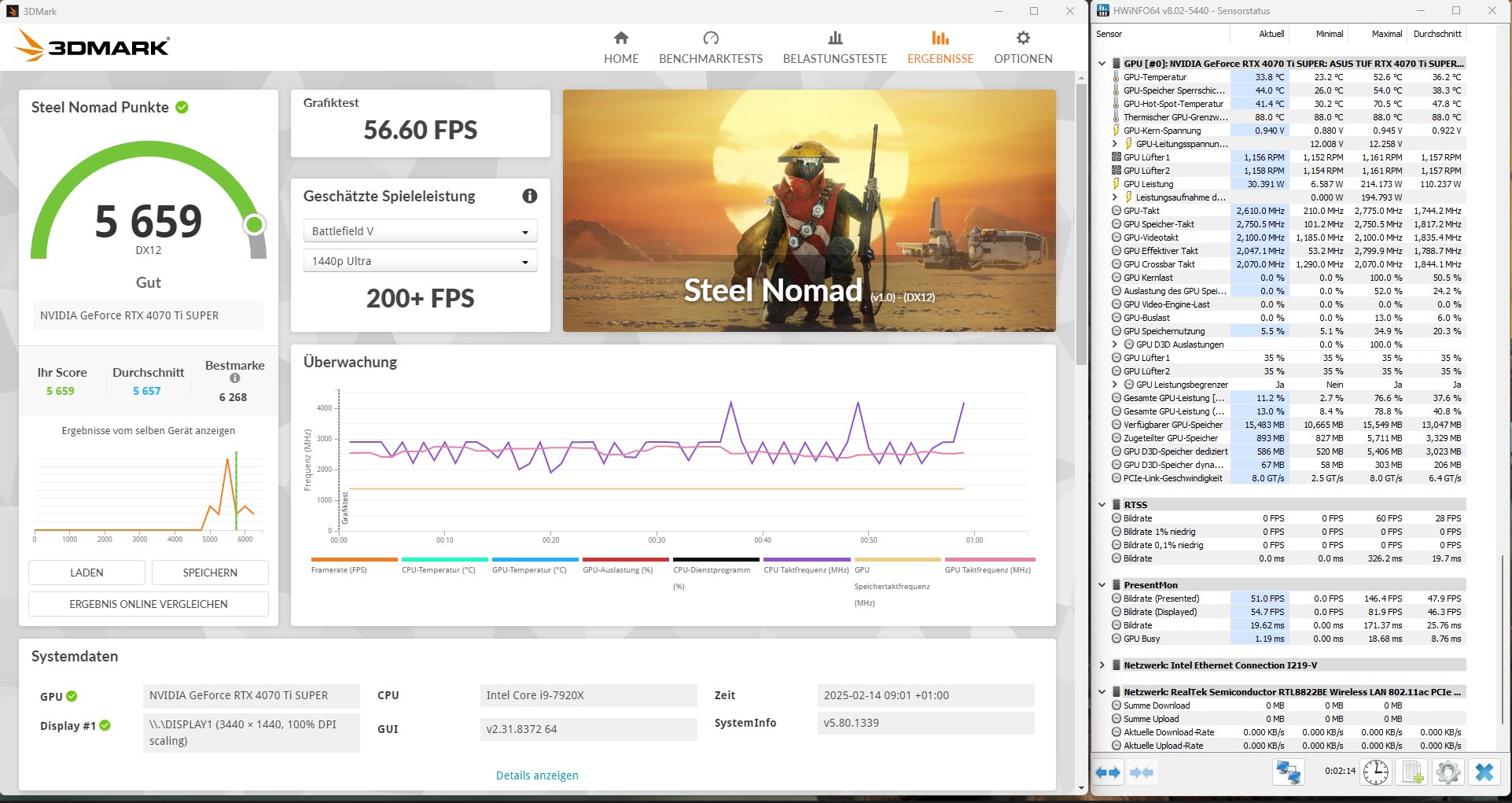Click the SPEICHERN button
This screenshot has height=803, width=1512.
point(210,573)
